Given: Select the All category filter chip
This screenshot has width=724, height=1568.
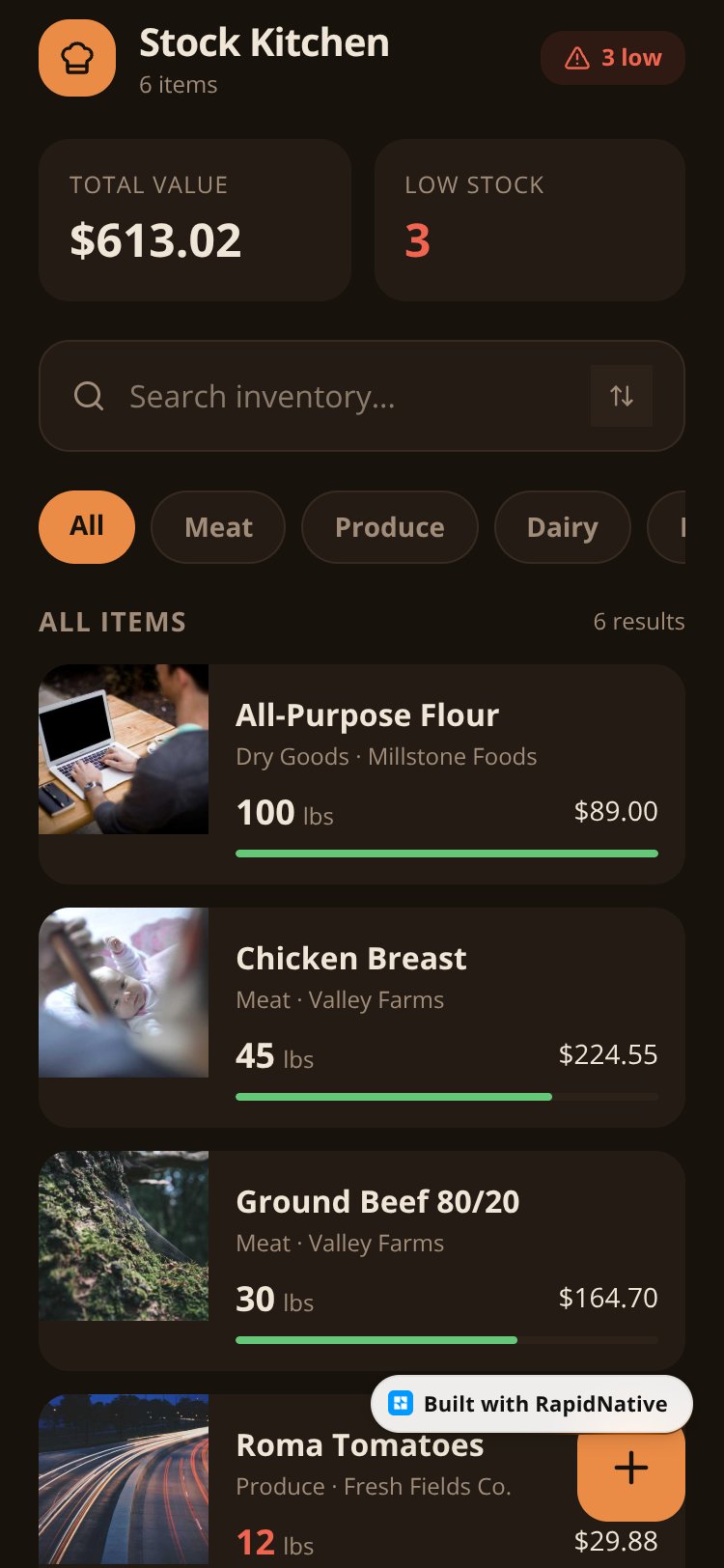Looking at the screenshot, I should pyautogui.click(x=87, y=527).
